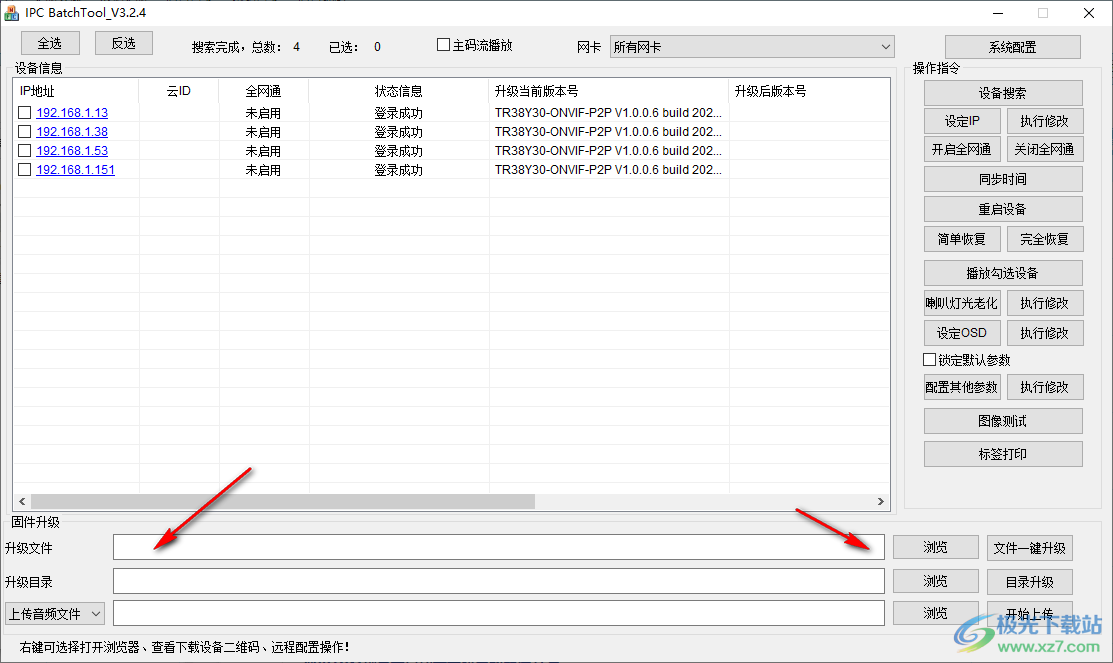Click the 反选 invert selection button
This screenshot has width=1113, height=663.
[x=123, y=43]
